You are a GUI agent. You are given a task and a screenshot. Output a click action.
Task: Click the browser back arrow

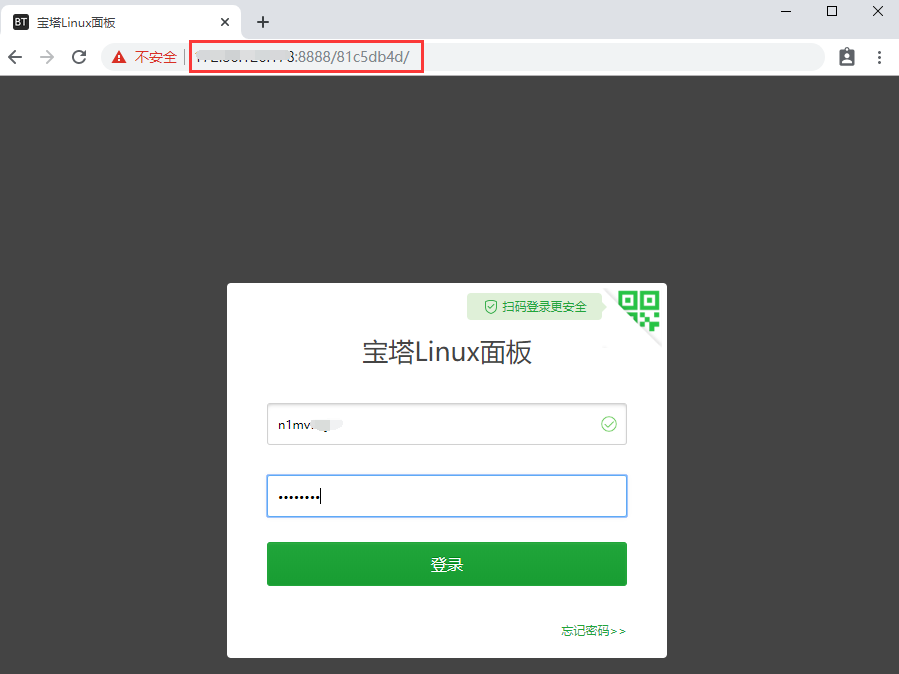tap(15, 57)
